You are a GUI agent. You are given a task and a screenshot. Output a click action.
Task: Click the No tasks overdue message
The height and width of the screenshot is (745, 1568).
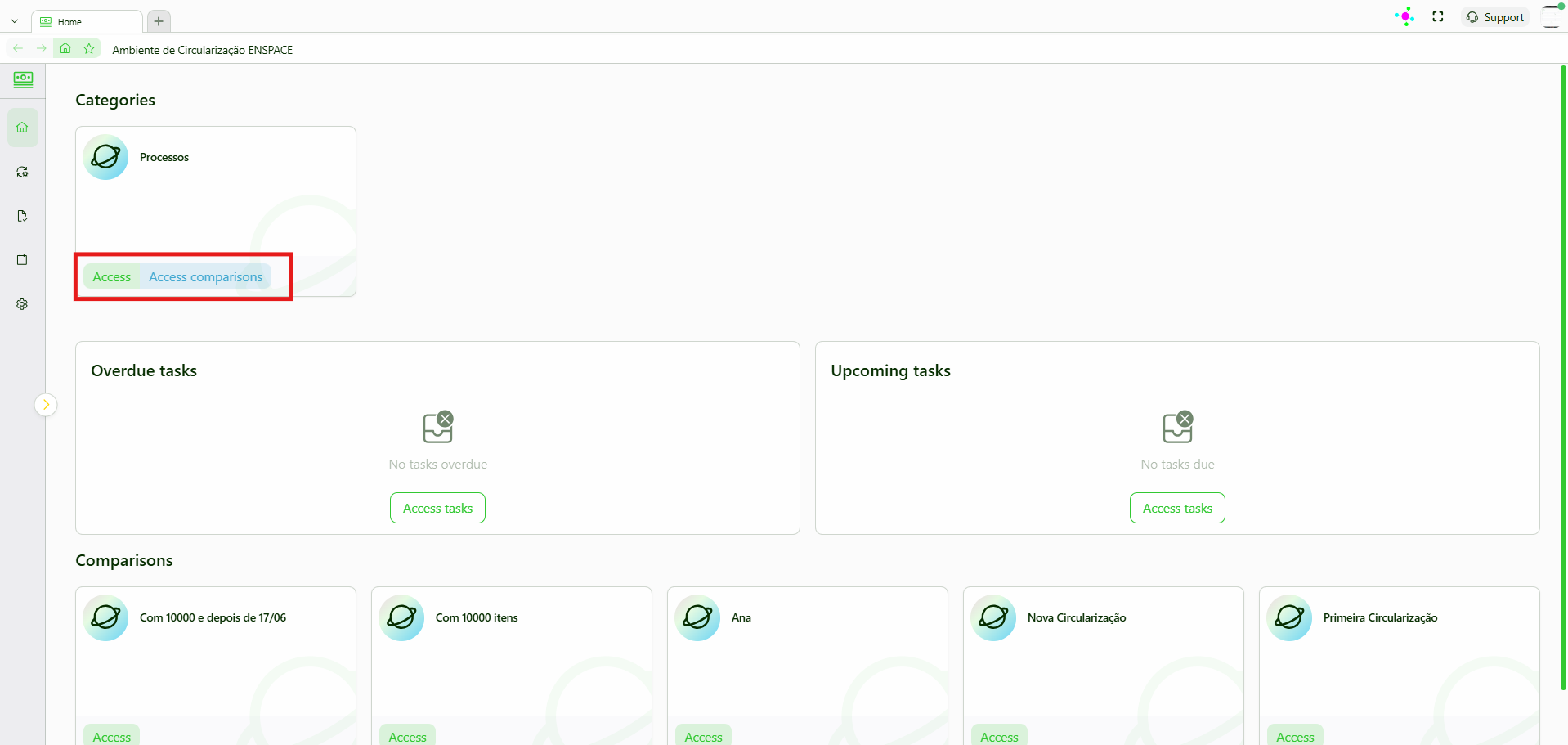click(x=438, y=465)
